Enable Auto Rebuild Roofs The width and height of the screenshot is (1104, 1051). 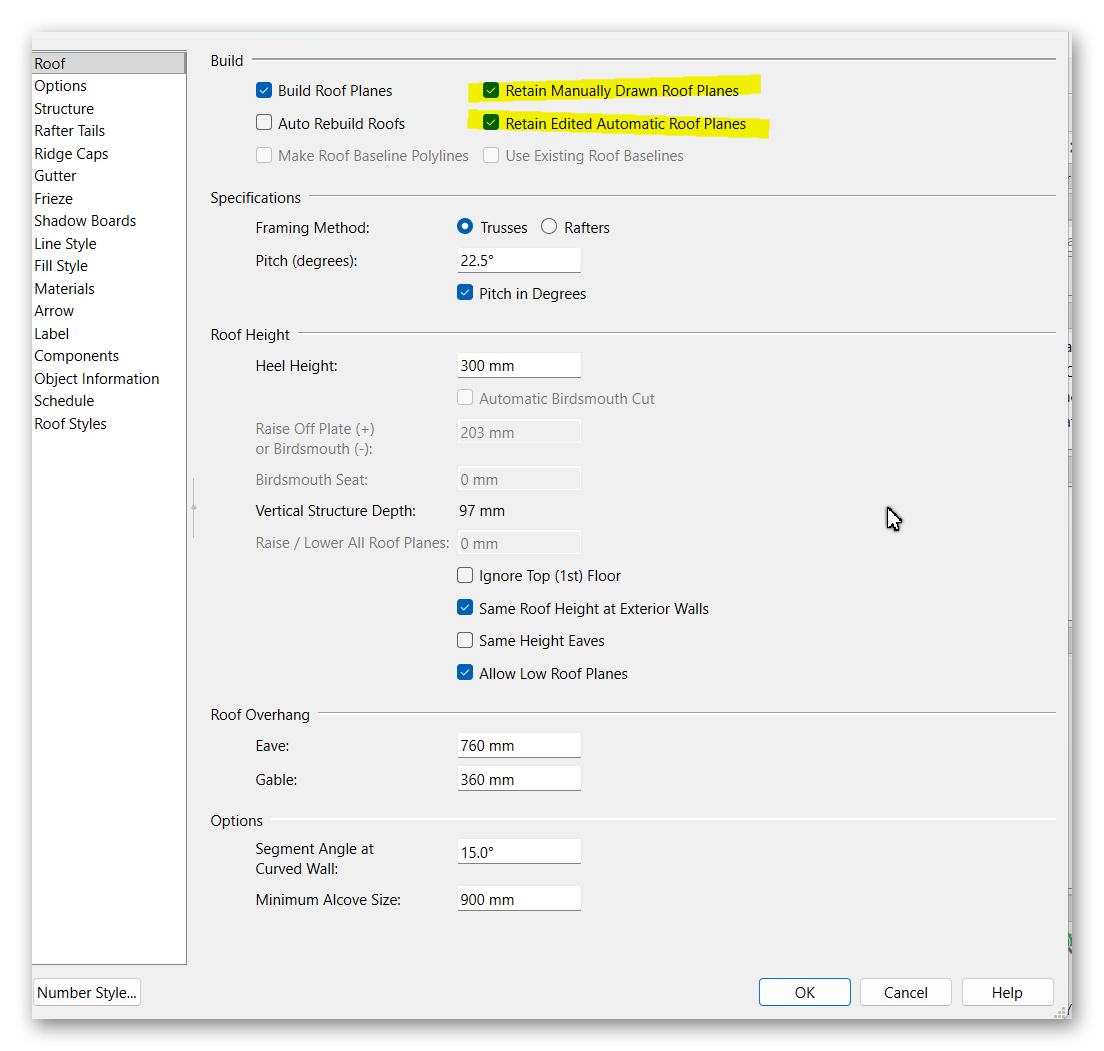point(264,124)
